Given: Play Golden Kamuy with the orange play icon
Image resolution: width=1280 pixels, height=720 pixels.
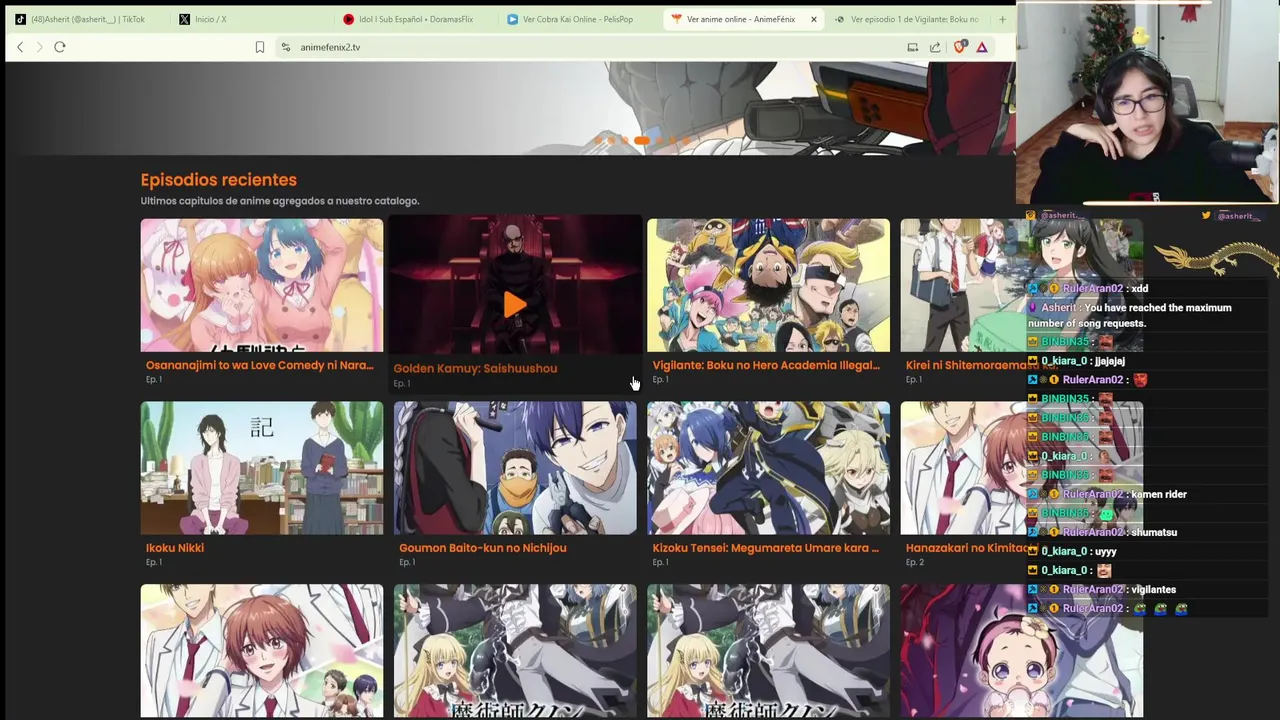Looking at the screenshot, I should [514, 305].
